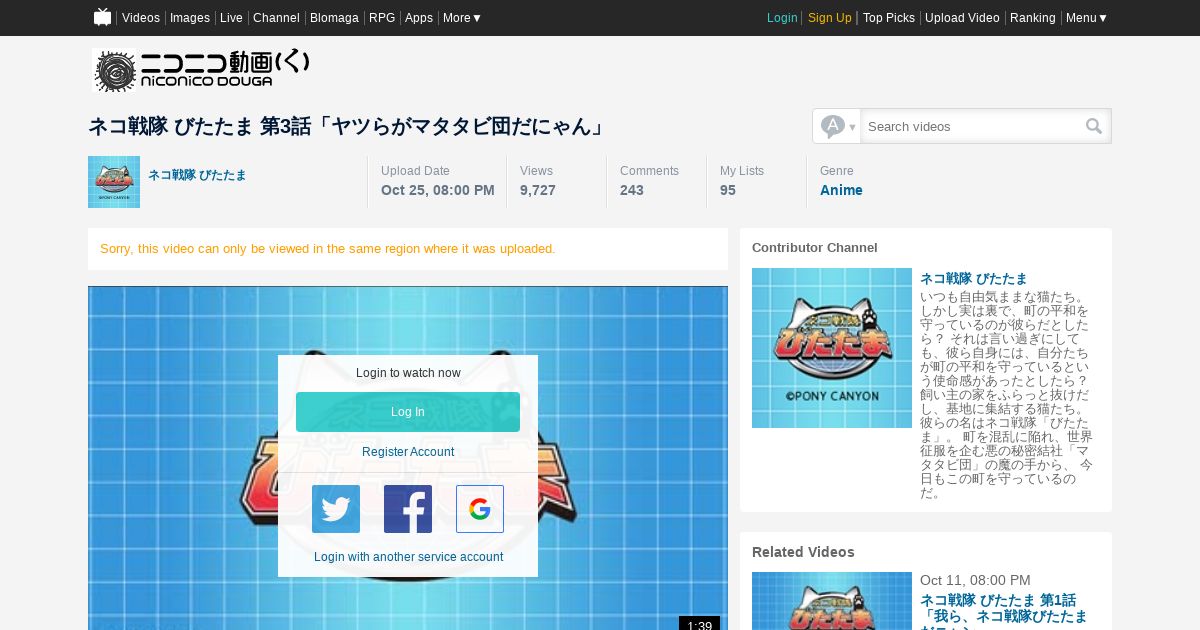Click the Views count 9,727
1200x630 pixels.
coord(538,190)
